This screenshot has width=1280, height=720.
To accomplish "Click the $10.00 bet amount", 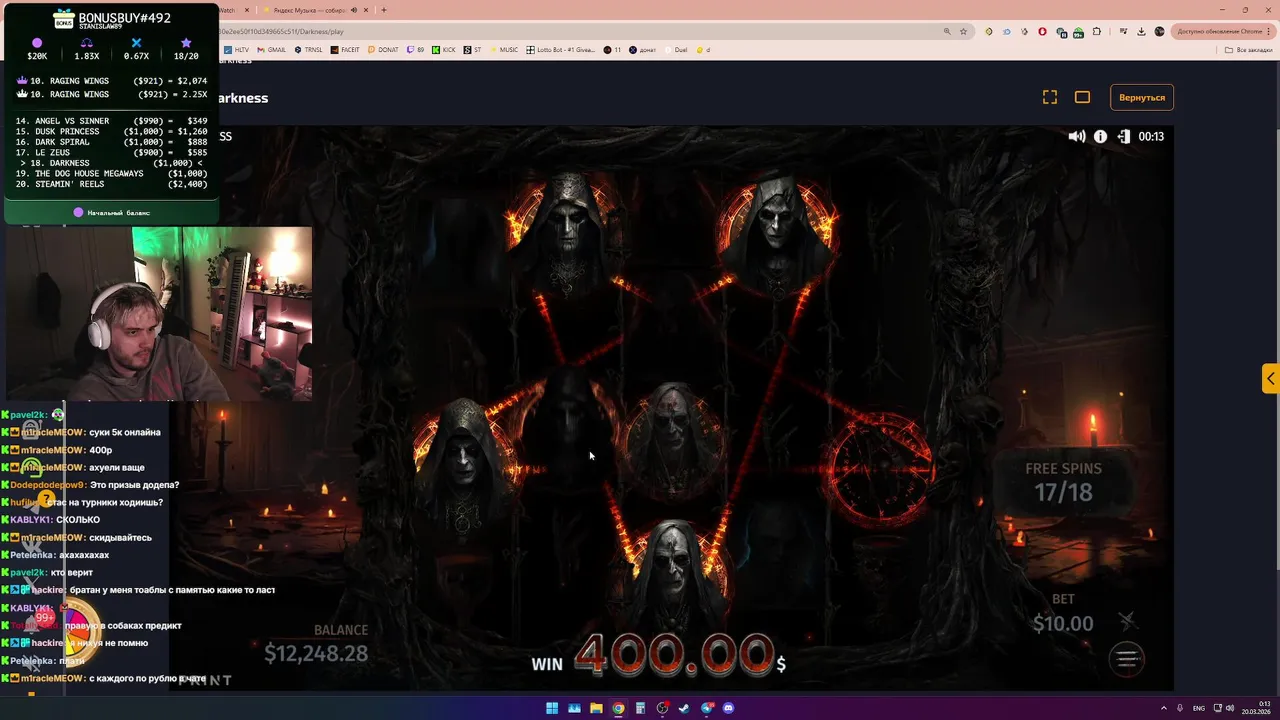I will (x=1063, y=623).
